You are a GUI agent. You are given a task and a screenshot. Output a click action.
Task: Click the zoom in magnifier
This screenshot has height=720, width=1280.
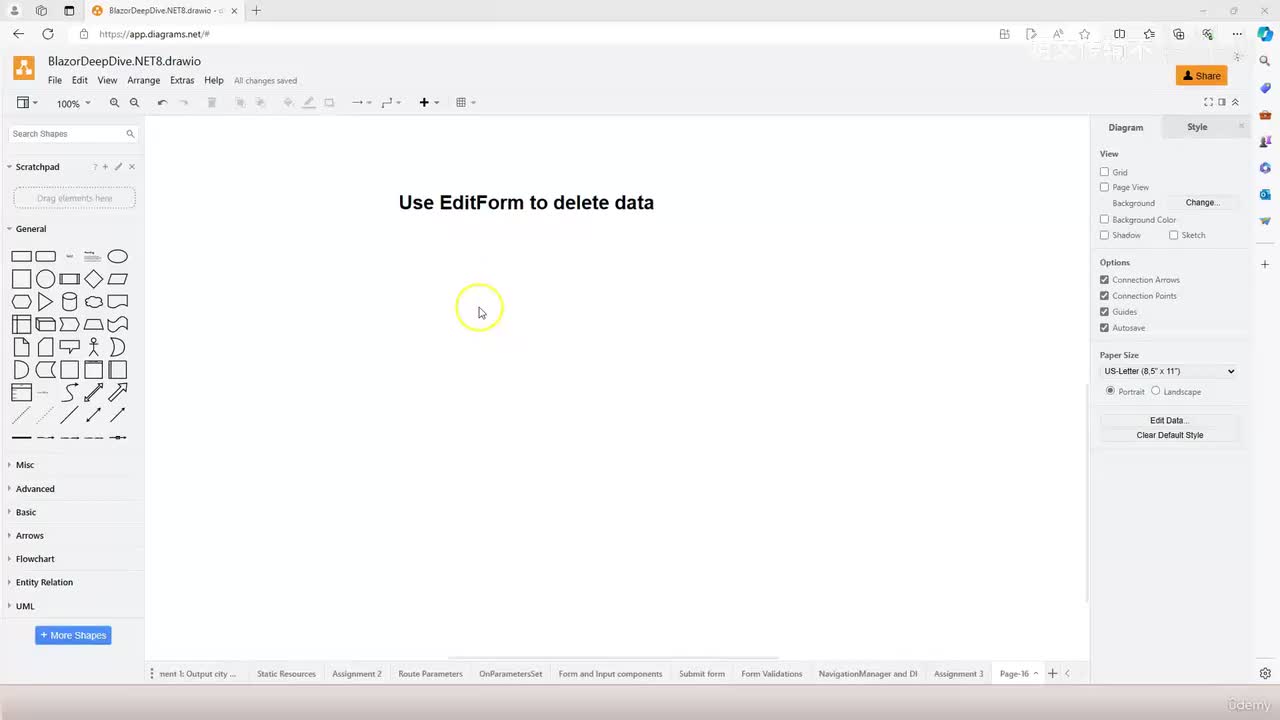point(114,103)
